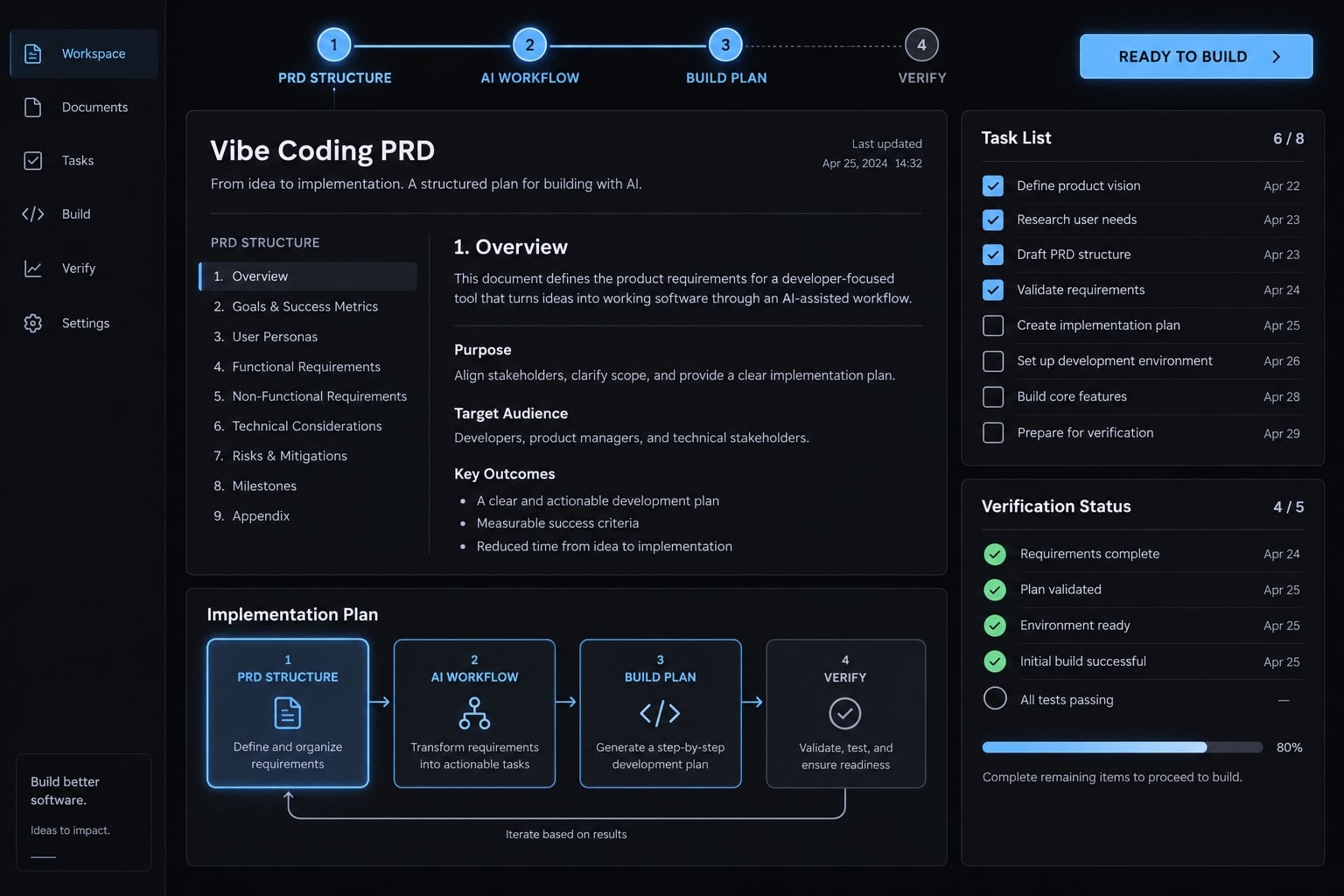Click the node-tree icon in AI Workflow card
Screen dimensions: 1344x896
(474, 713)
